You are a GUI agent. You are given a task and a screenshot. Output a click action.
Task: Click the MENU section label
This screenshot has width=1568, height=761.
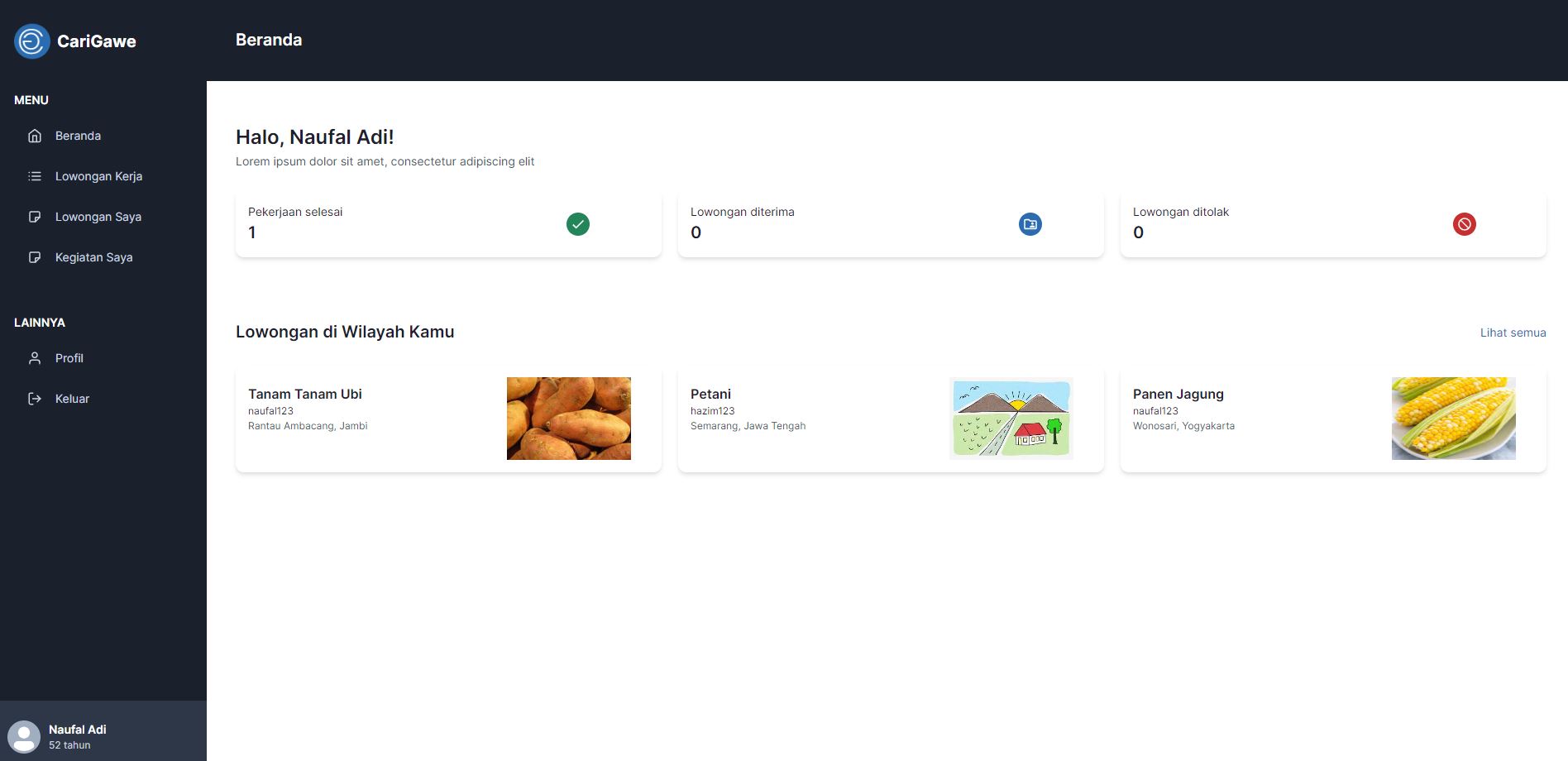(x=31, y=100)
